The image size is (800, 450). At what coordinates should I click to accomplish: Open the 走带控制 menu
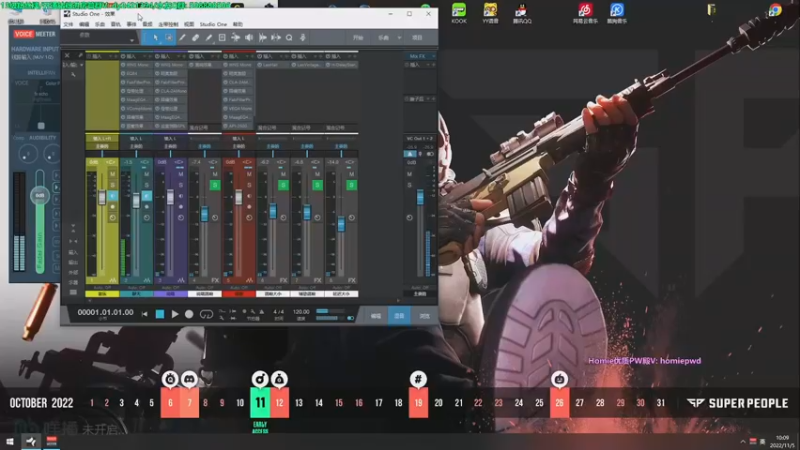coord(168,24)
